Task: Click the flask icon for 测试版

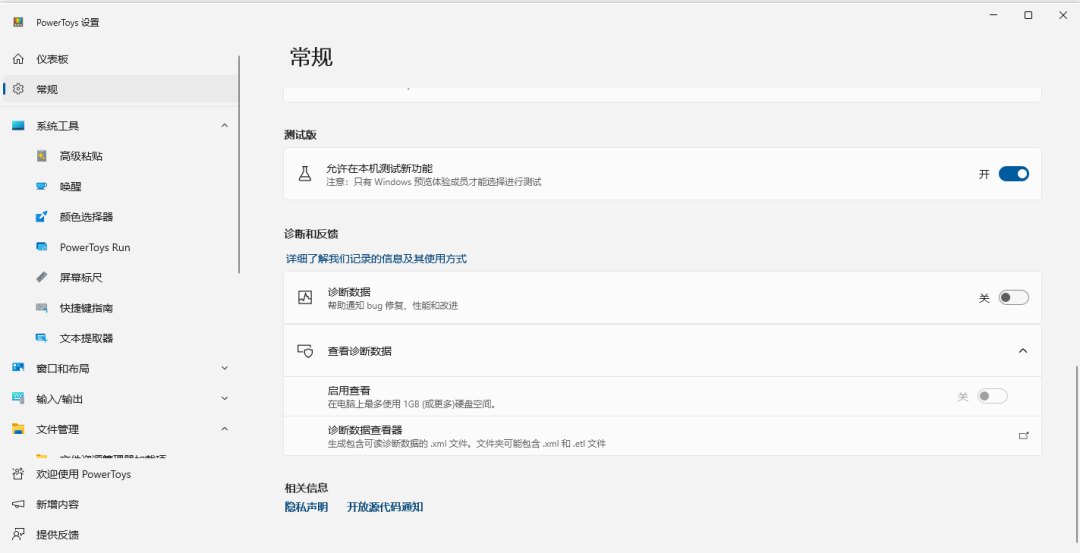Action: pyautogui.click(x=305, y=174)
